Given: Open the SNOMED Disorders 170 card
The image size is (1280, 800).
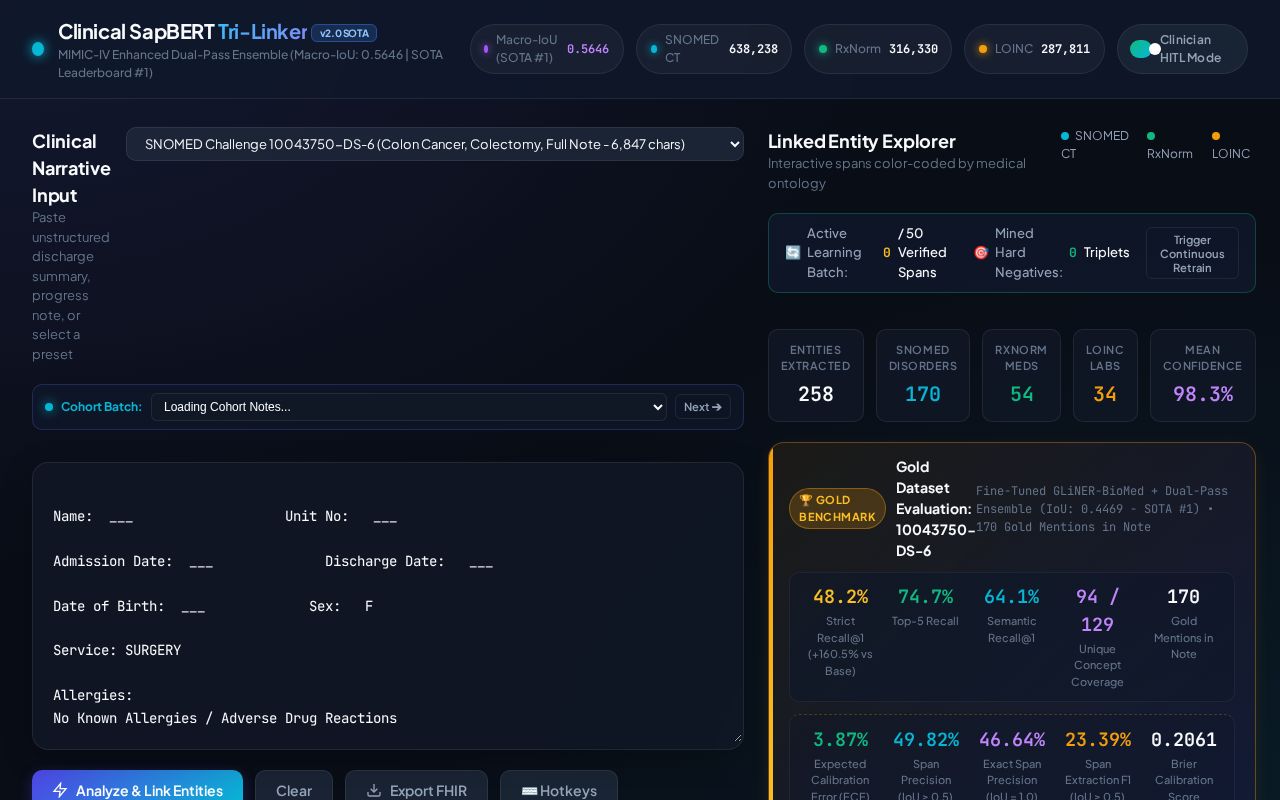Looking at the screenshot, I should point(923,375).
